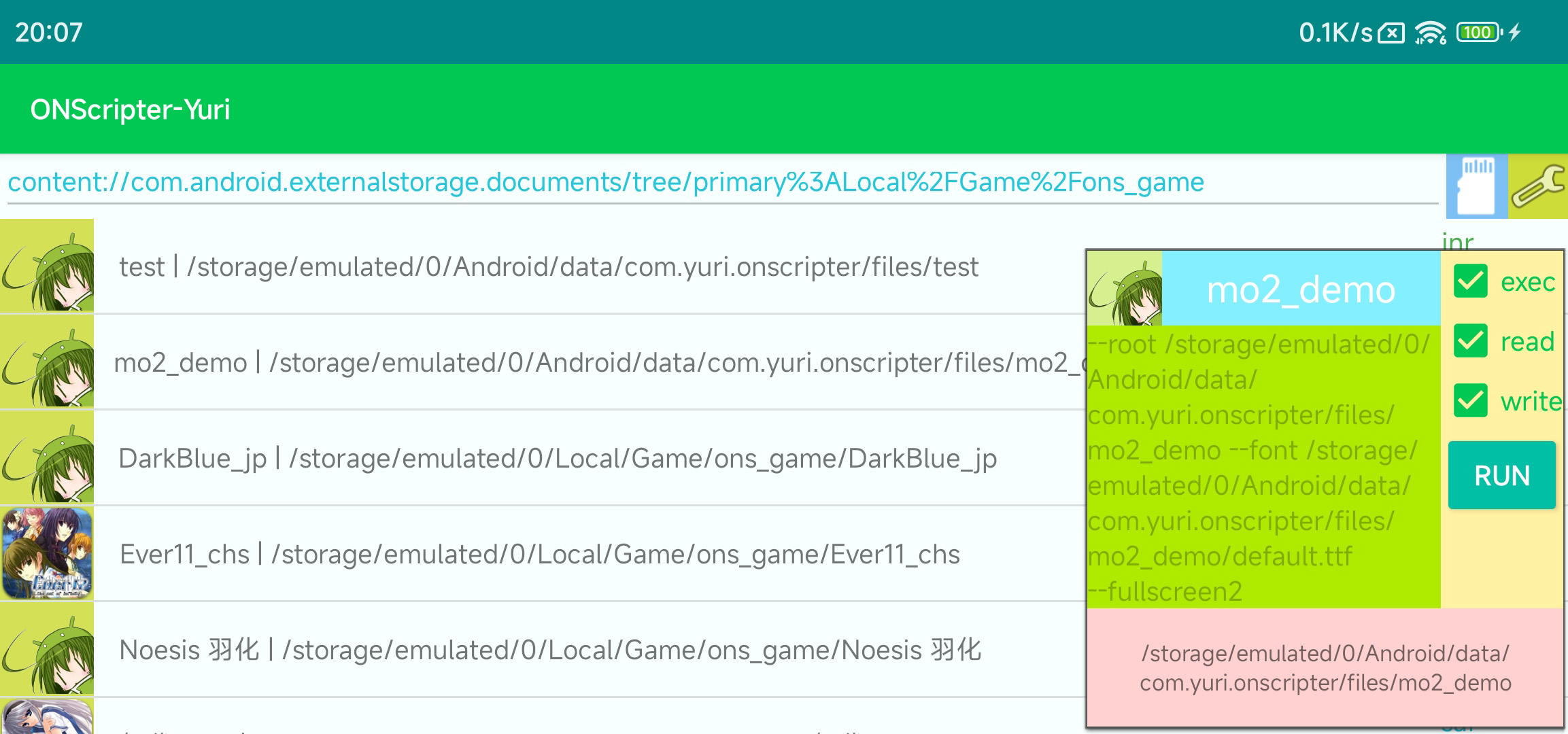Tap the Wi-Fi status bar icon

click(x=1430, y=33)
